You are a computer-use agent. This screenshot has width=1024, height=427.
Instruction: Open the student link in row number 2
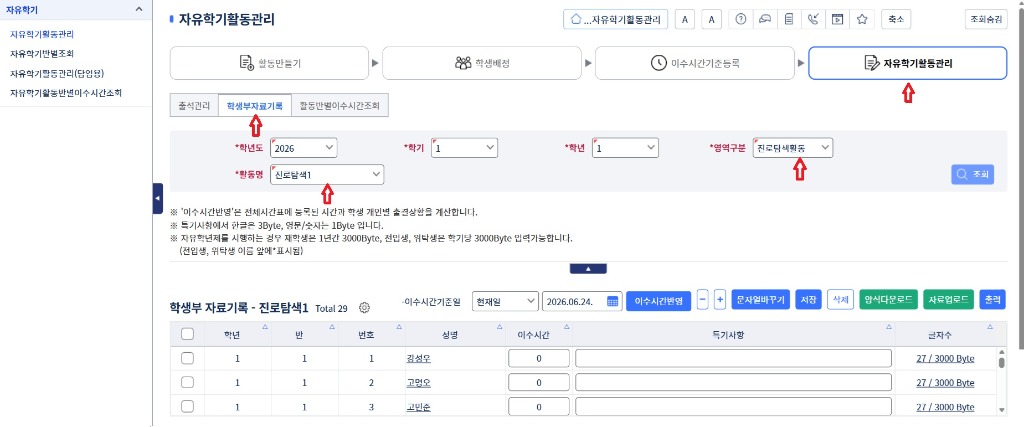[418, 383]
